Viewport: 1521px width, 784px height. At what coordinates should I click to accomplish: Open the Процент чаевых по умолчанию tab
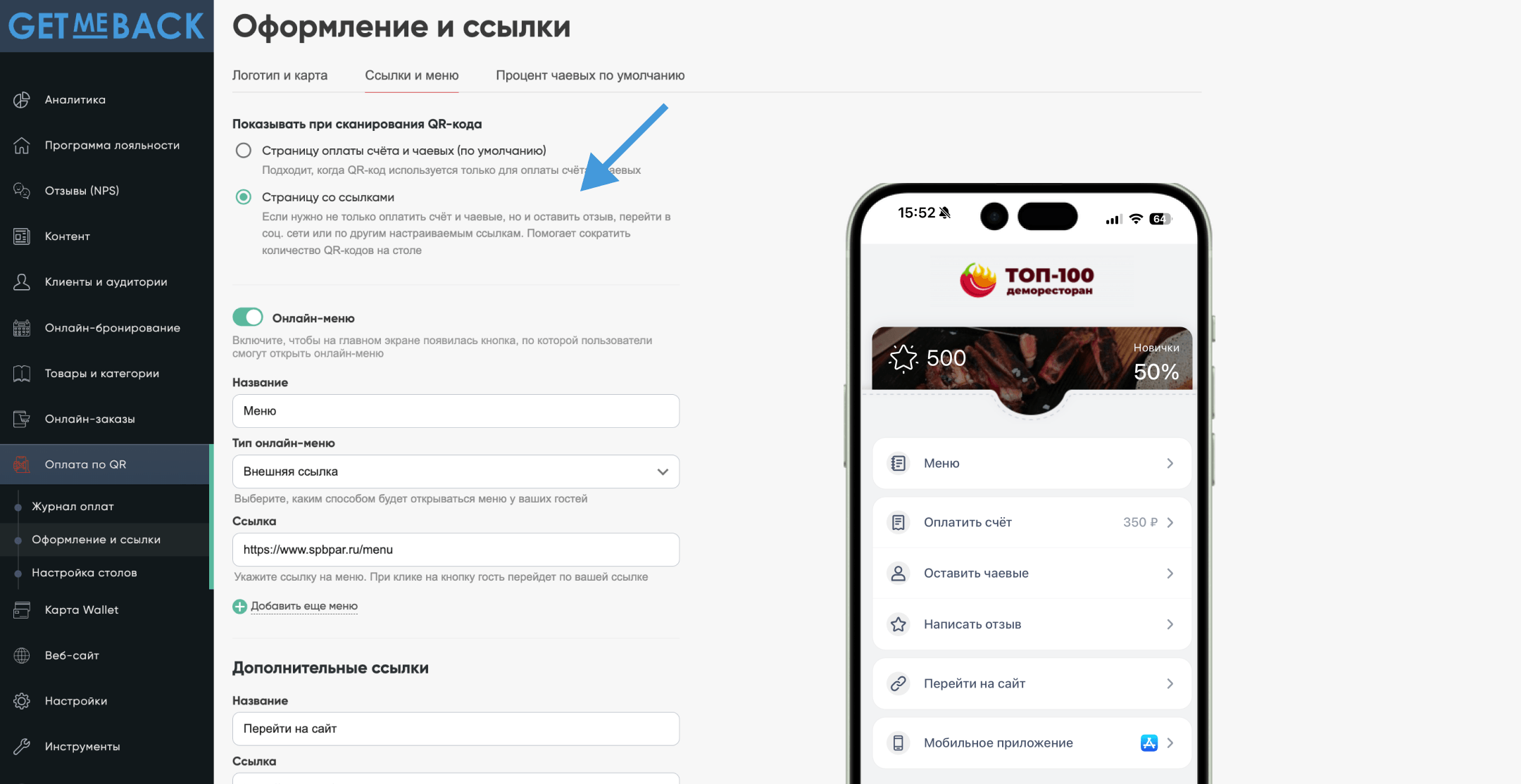coord(590,75)
